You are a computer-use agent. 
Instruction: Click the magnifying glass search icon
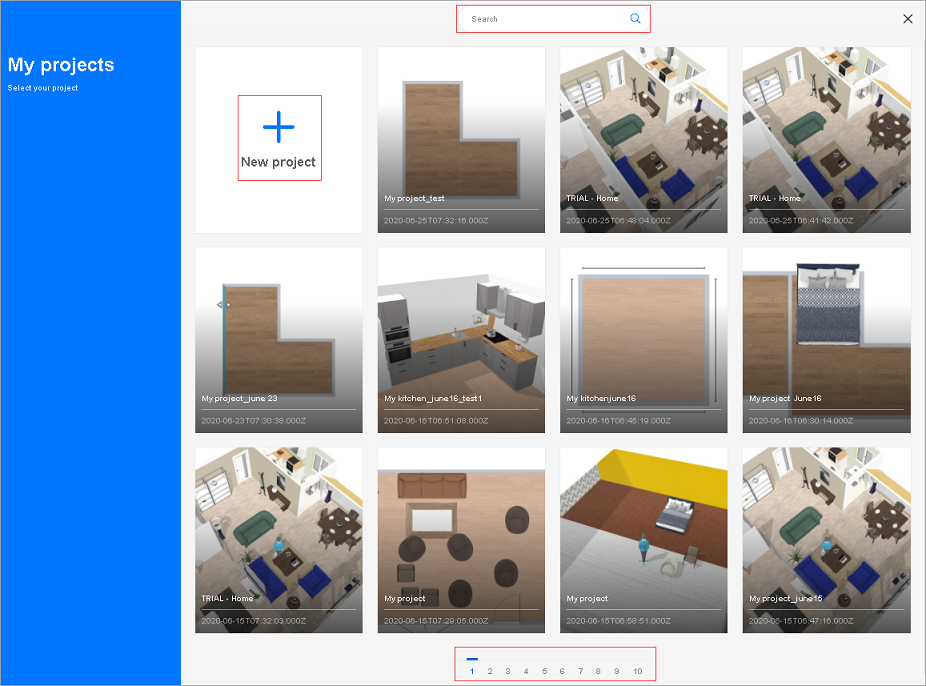tap(635, 19)
